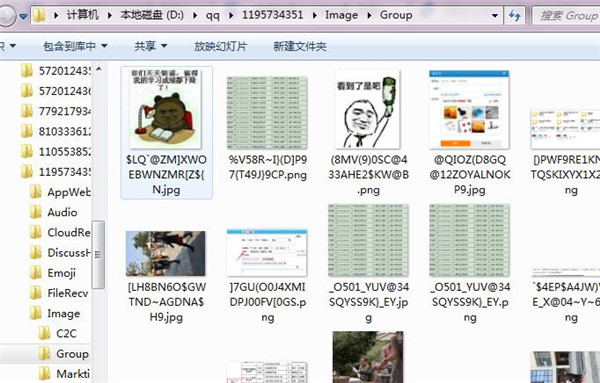Image resolution: width=600 pixels, height=383 pixels.
Task: Select the AppWeb folder in tree
Action: [60, 192]
